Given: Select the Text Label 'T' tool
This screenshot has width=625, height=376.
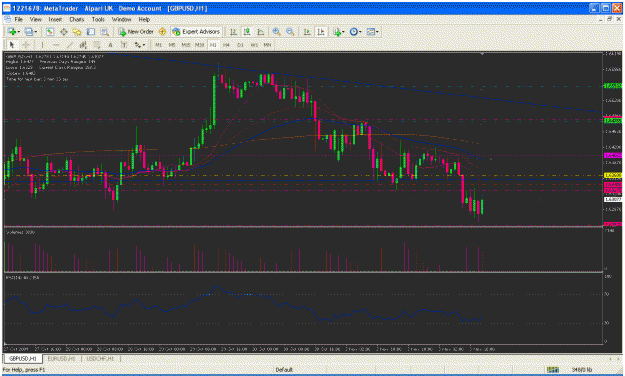Looking at the screenshot, I should pyautogui.click(x=124, y=45).
